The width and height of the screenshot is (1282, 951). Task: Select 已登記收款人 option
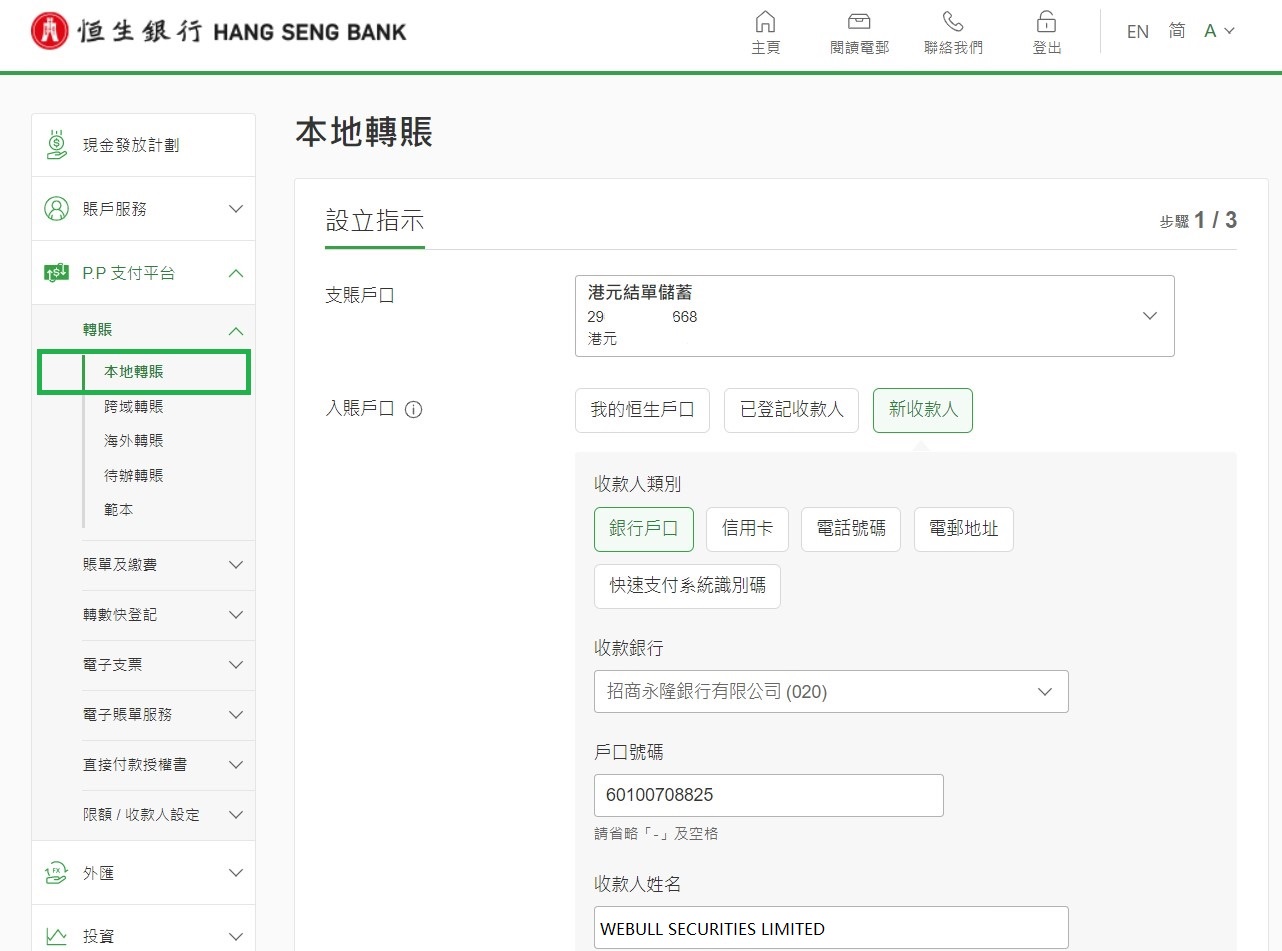(791, 411)
